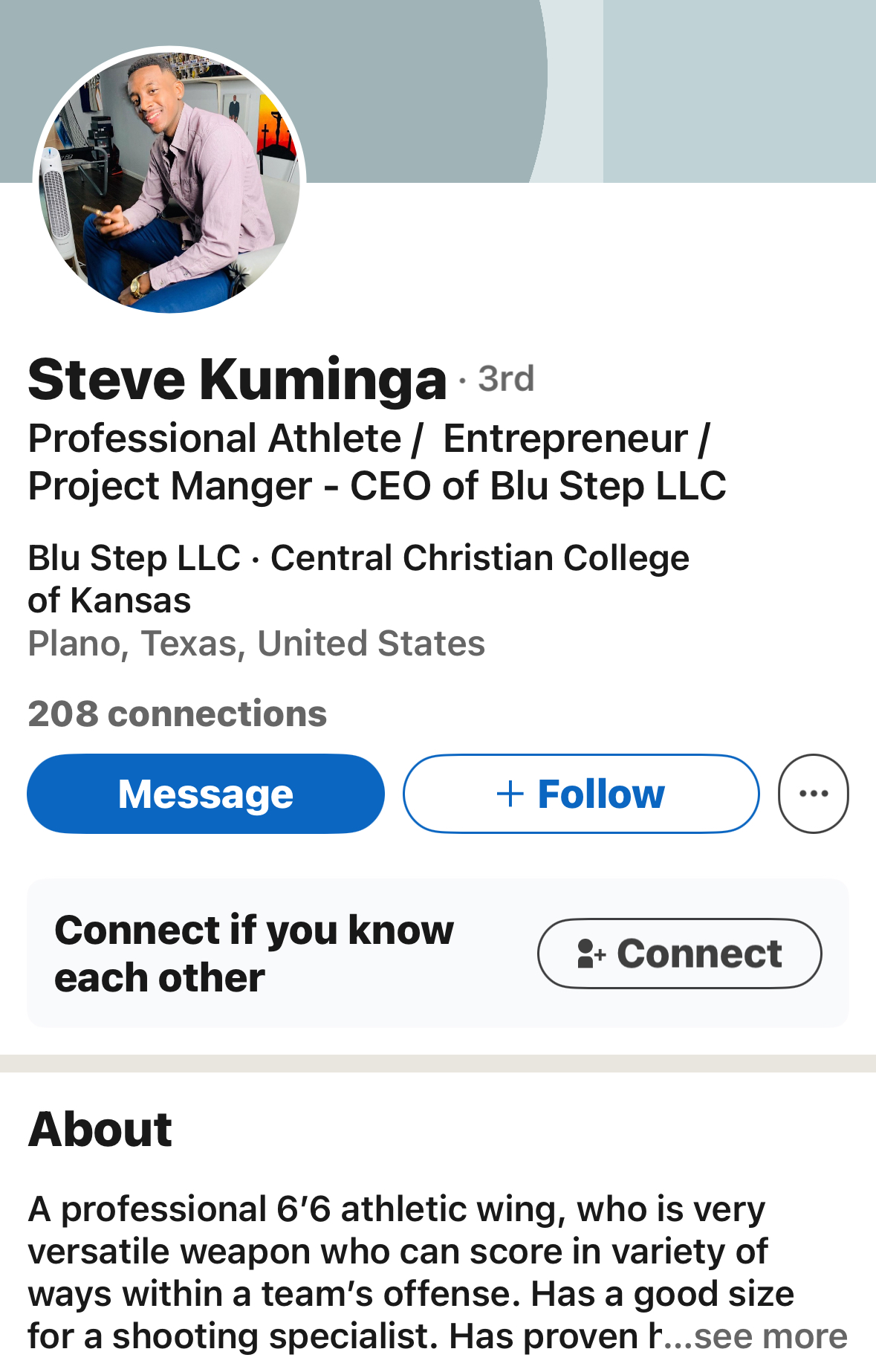The width and height of the screenshot is (876, 1372).
Task: Tap the Plano, Texas location text
Action: (256, 644)
